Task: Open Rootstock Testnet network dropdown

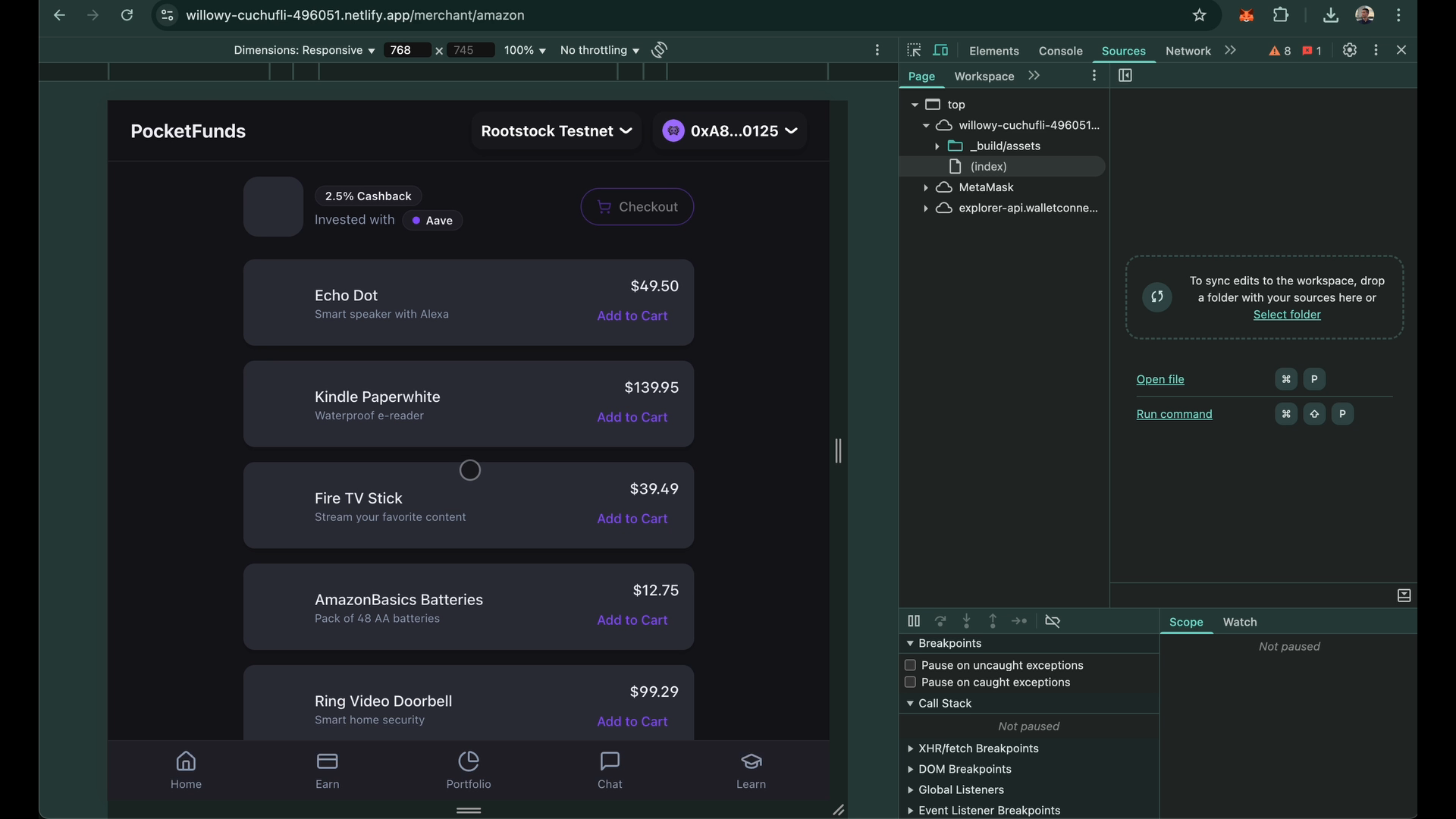Action: (556, 131)
